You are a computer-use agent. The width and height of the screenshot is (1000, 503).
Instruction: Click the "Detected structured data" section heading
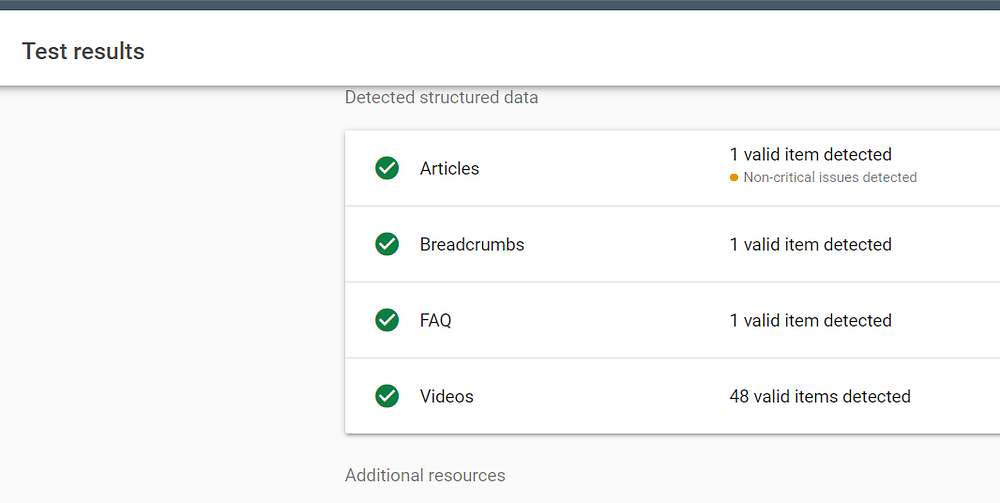(441, 97)
